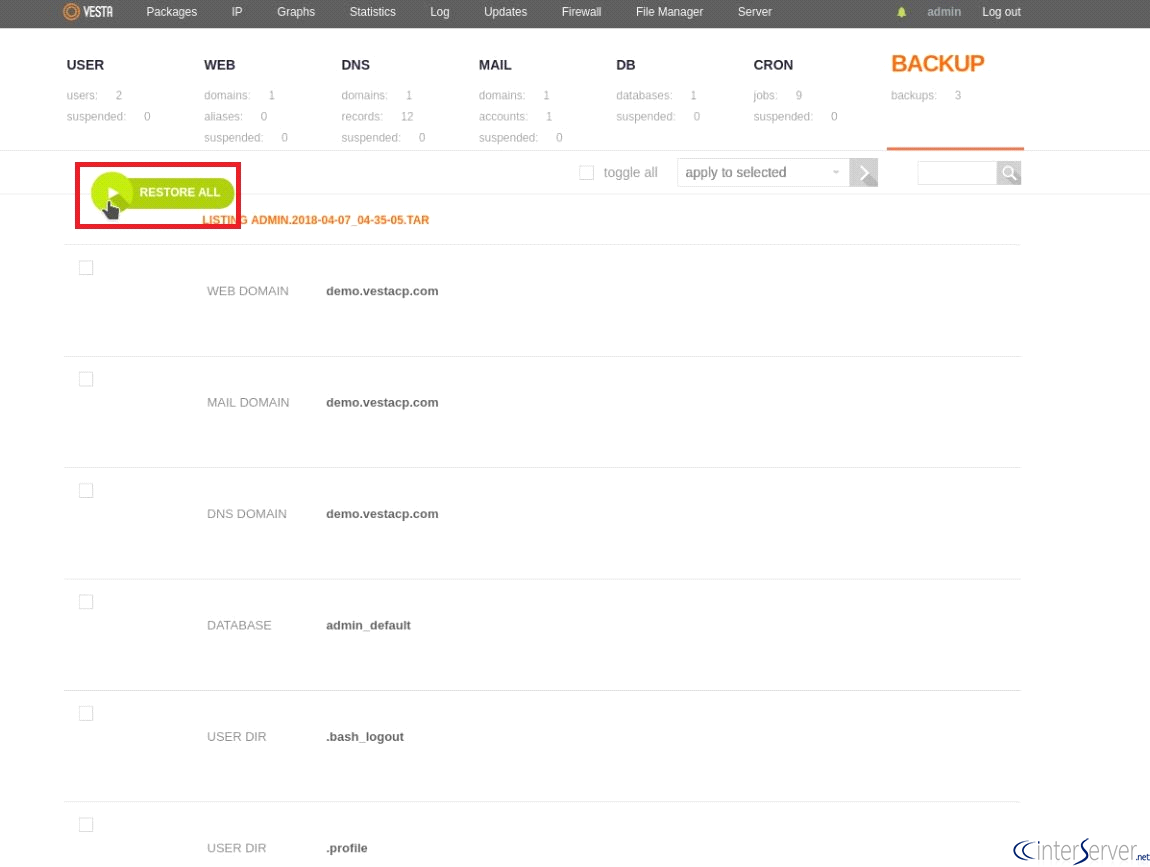Switch to the USER tab
The width and height of the screenshot is (1150, 867).
(85, 65)
